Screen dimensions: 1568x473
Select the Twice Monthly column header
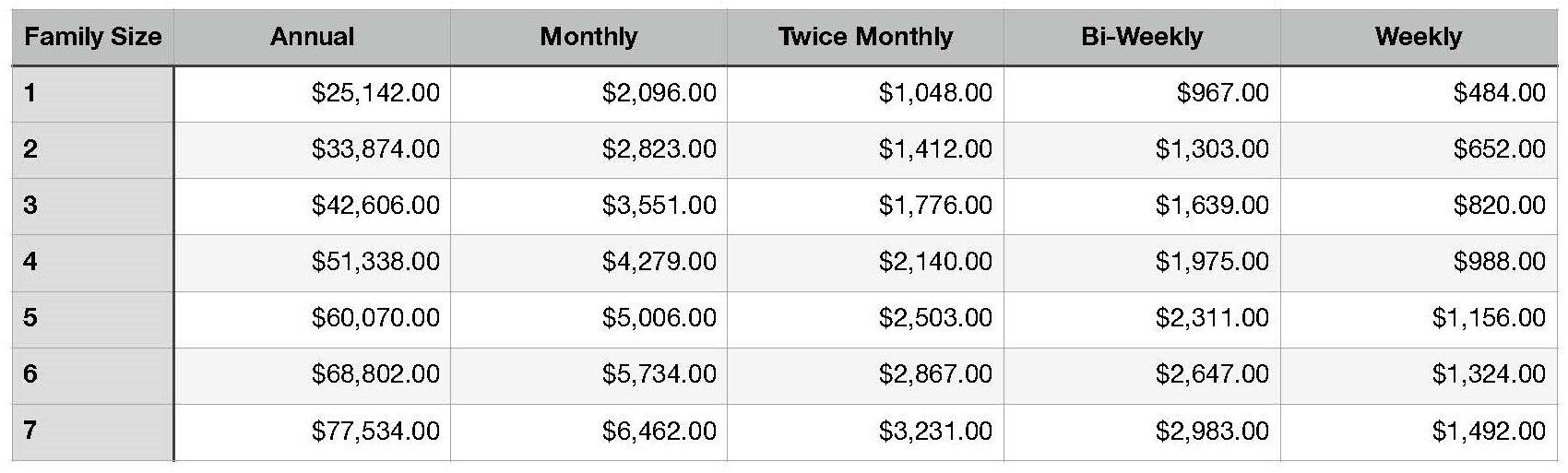[x=865, y=37]
